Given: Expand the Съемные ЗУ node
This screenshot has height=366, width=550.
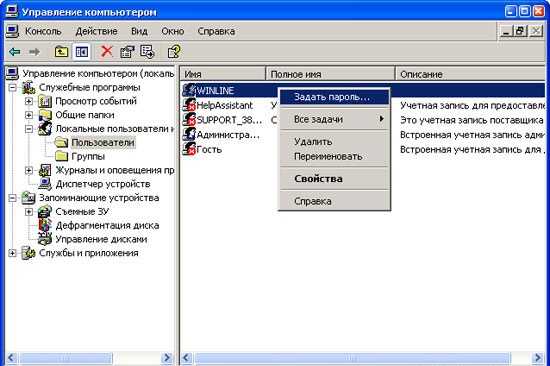Looking at the screenshot, I should [x=29, y=212].
